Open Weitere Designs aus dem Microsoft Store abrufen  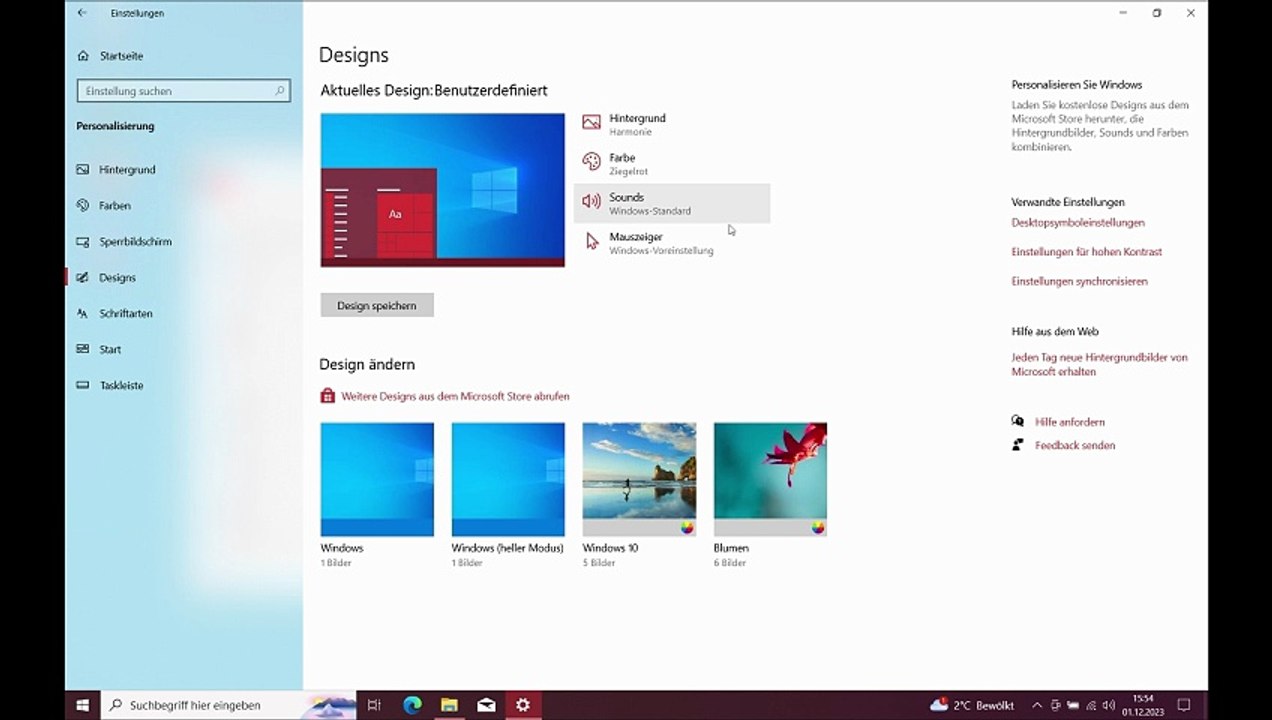[455, 396]
